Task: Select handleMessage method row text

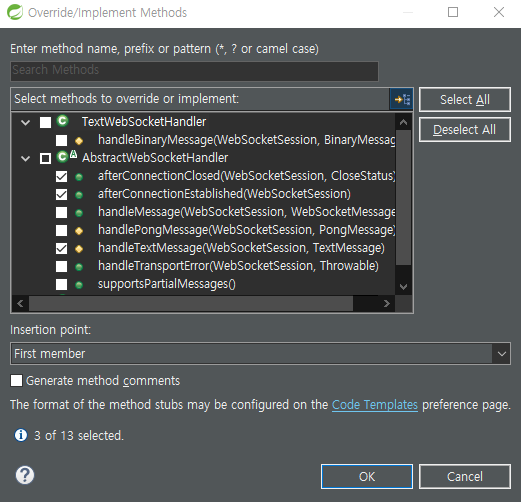Action: coord(247,212)
